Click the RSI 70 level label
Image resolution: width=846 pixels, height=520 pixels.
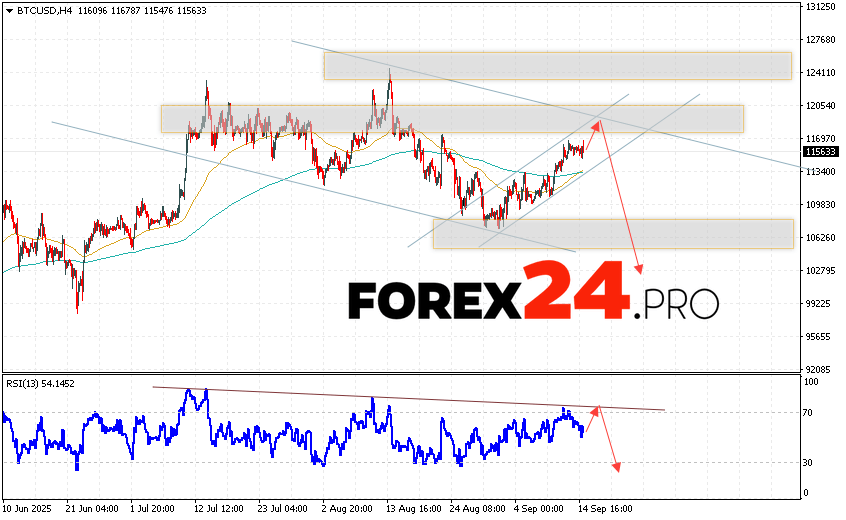tap(810, 412)
